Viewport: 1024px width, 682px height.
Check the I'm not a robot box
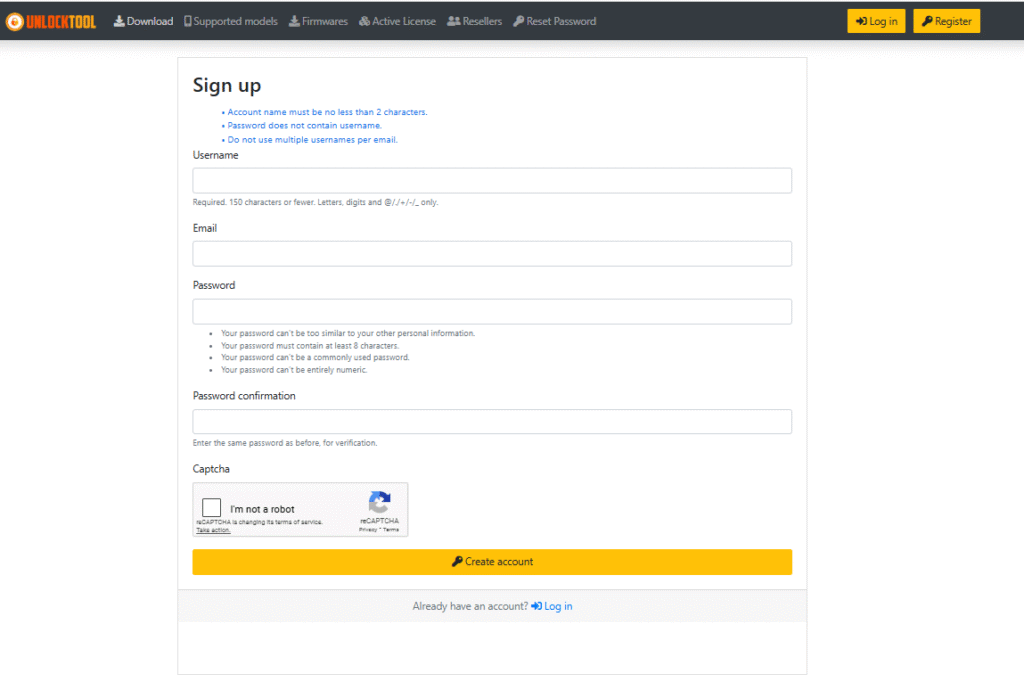click(x=212, y=508)
